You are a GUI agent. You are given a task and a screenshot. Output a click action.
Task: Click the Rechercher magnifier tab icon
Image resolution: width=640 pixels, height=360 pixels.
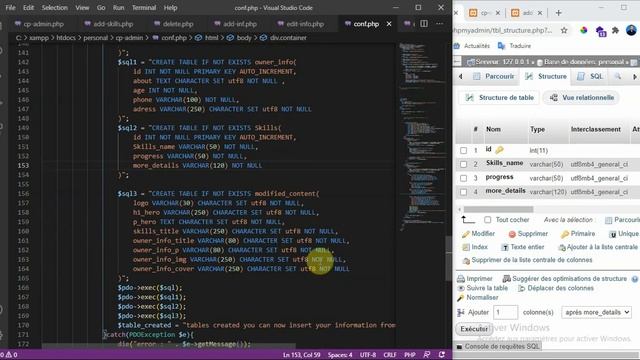618,76
